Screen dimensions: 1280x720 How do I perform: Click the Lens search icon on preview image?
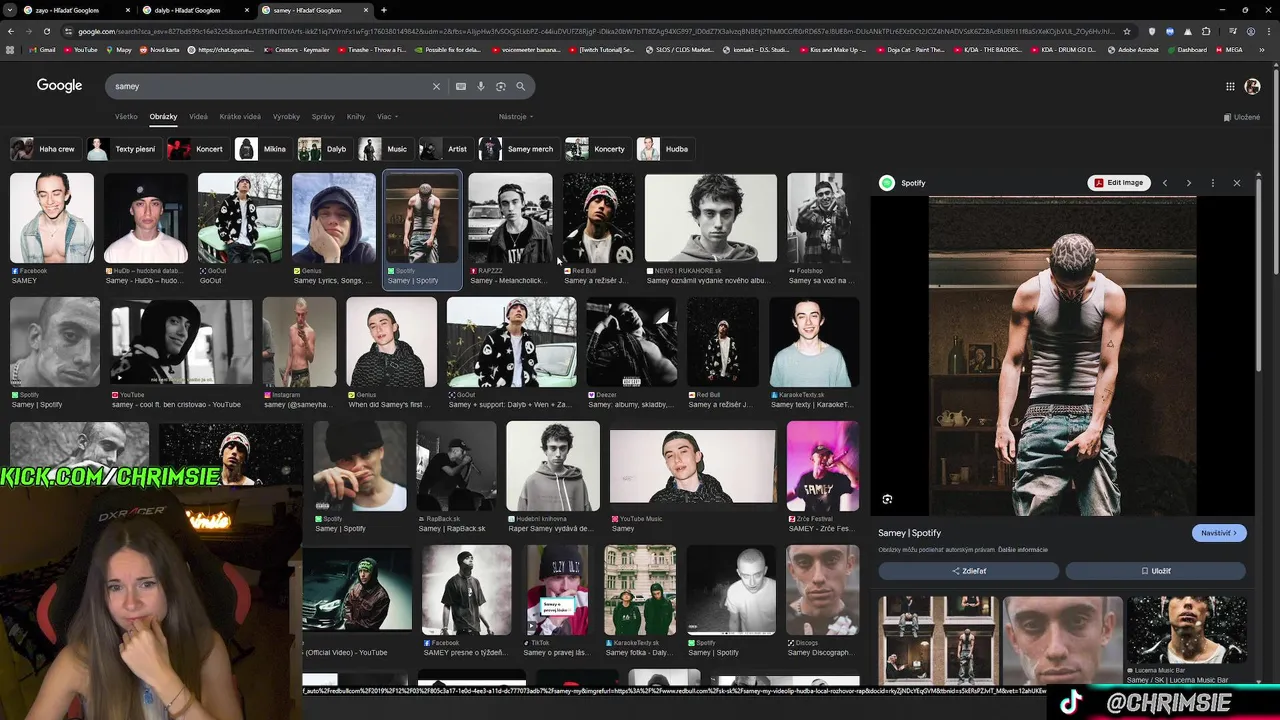(887, 499)
